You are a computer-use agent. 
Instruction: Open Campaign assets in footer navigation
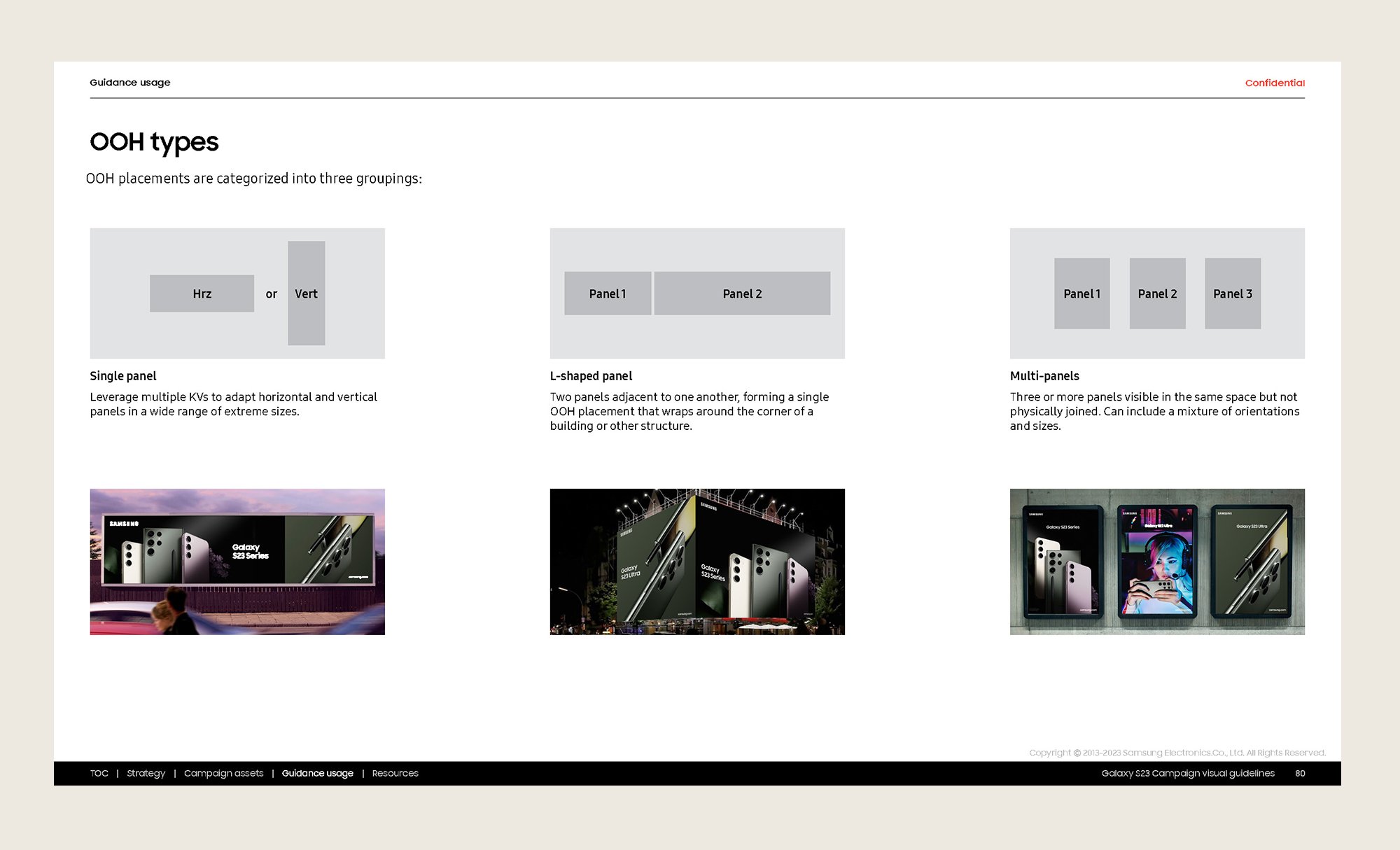click(x=223, y=773)
